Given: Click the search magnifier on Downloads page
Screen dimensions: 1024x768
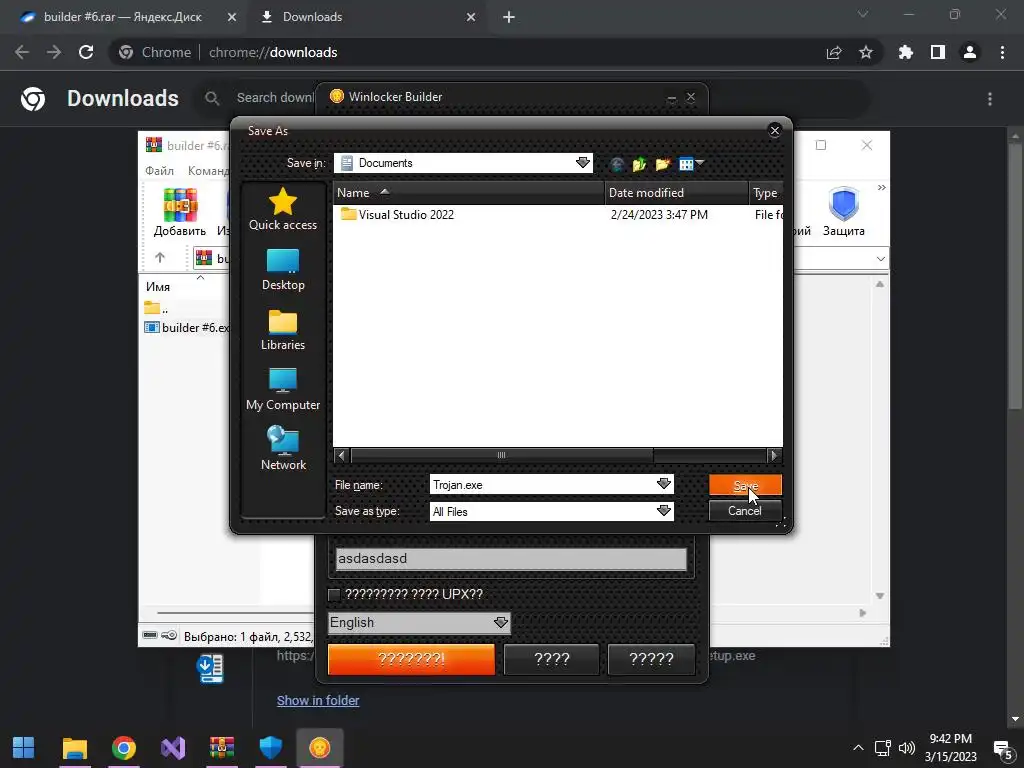Looking at the screenshot, I should [x=212, y=98].
